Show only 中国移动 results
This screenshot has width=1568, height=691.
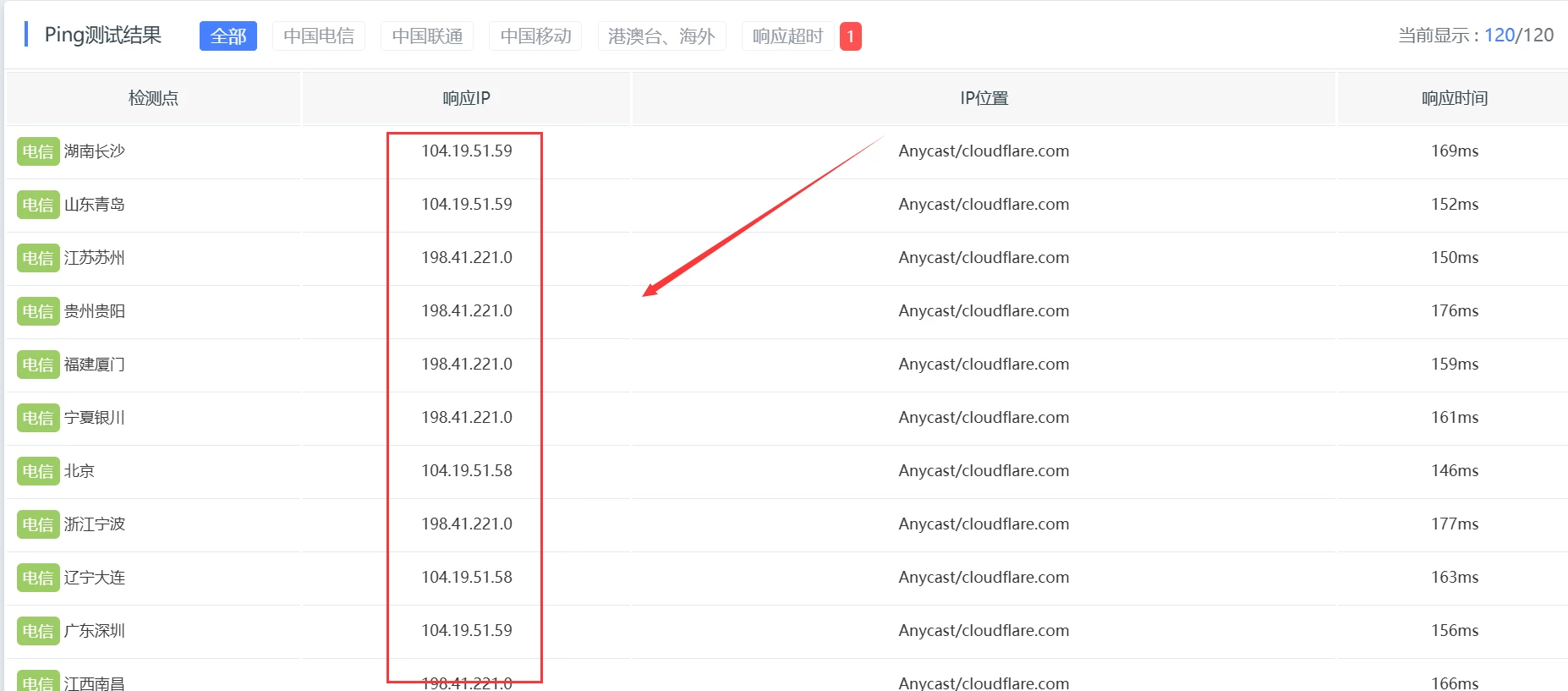pyautogui.click(x=535, y=36)
